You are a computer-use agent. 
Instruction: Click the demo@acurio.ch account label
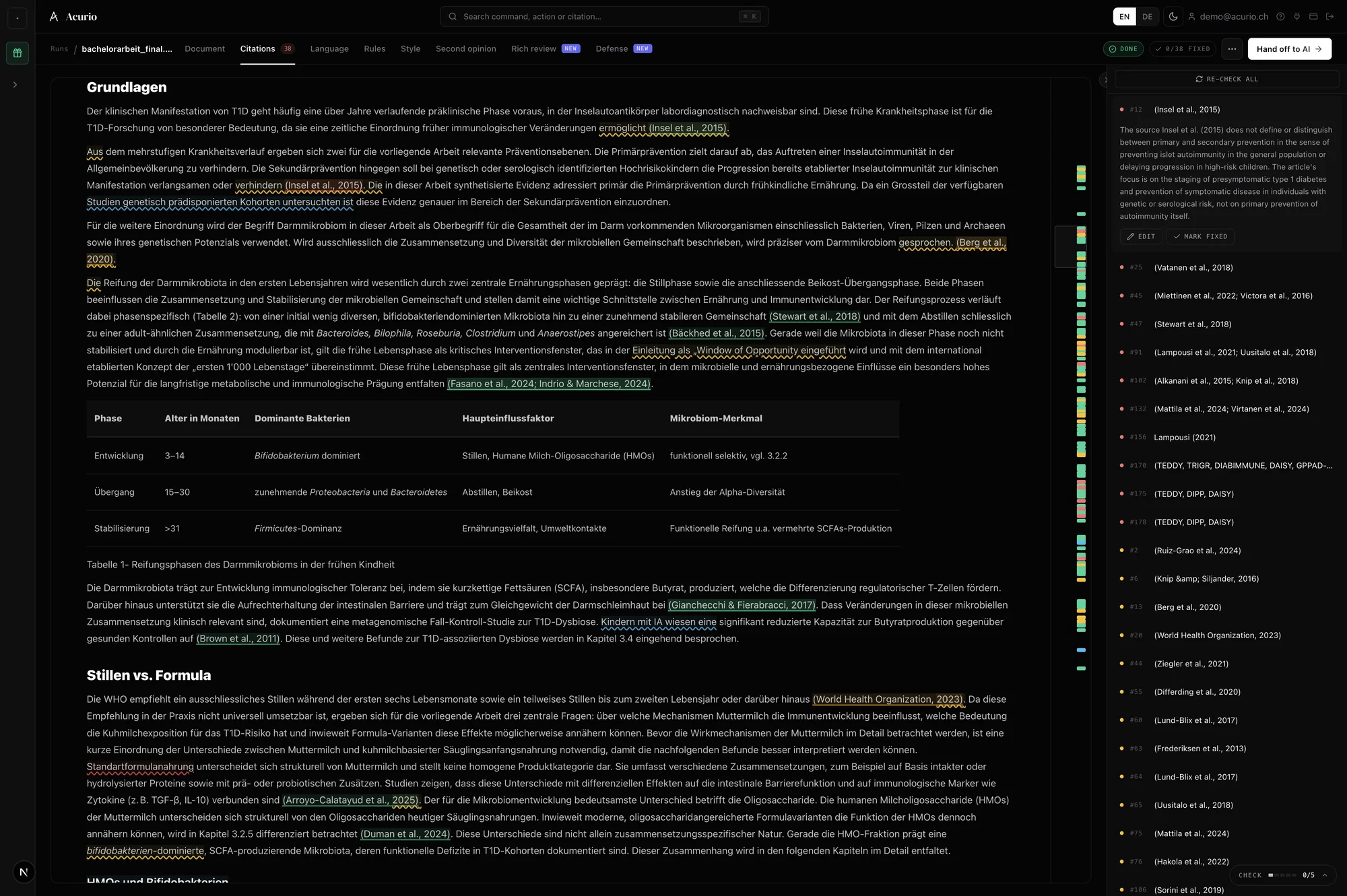(x=1234, y=17)
